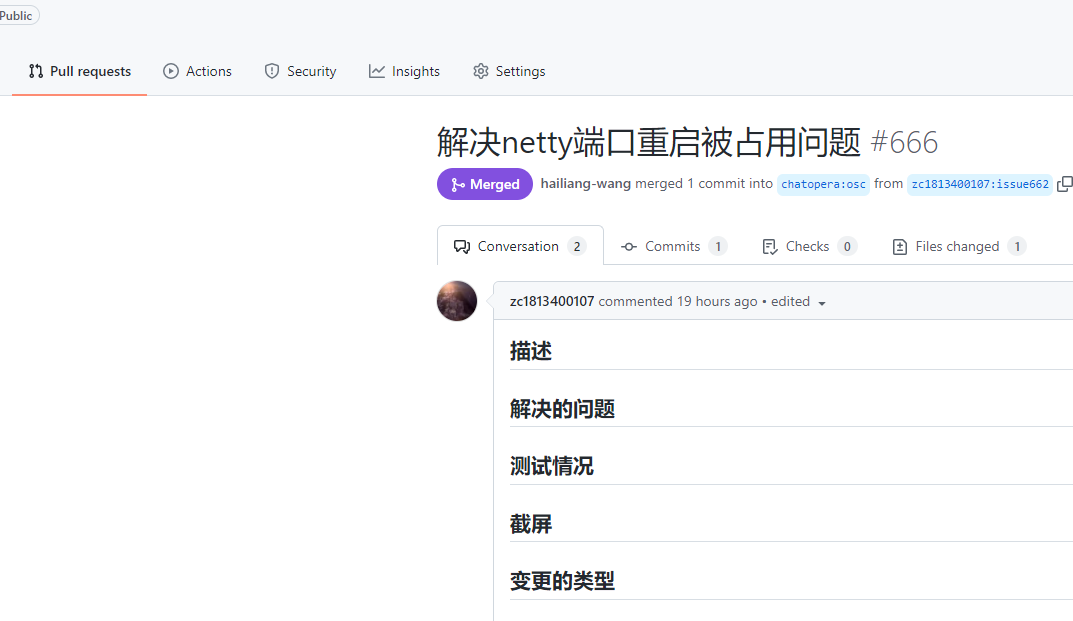The image size is (1073, 621).
Task: Click the '测试情况' heading
Action: [x=552, y=466]
